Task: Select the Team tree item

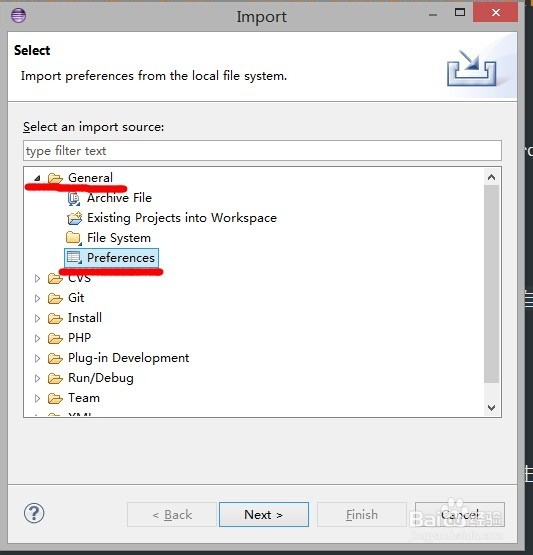Action: click(84, 398)
